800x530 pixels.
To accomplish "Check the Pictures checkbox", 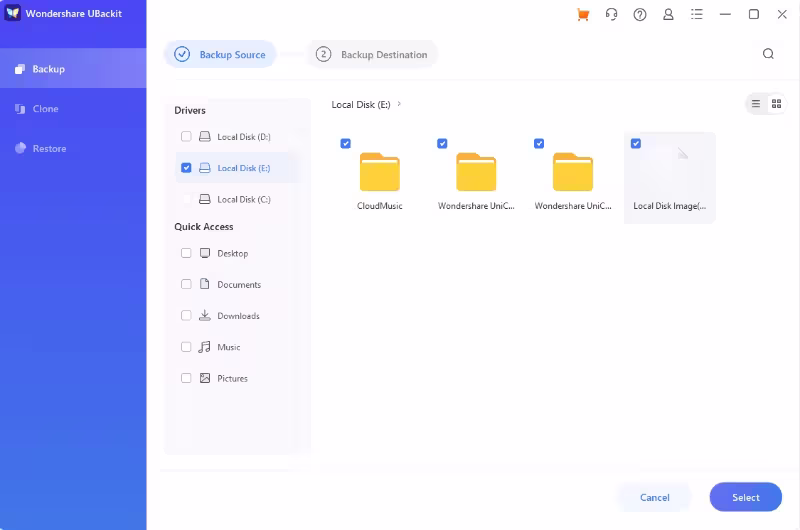I will pos(186,378).
